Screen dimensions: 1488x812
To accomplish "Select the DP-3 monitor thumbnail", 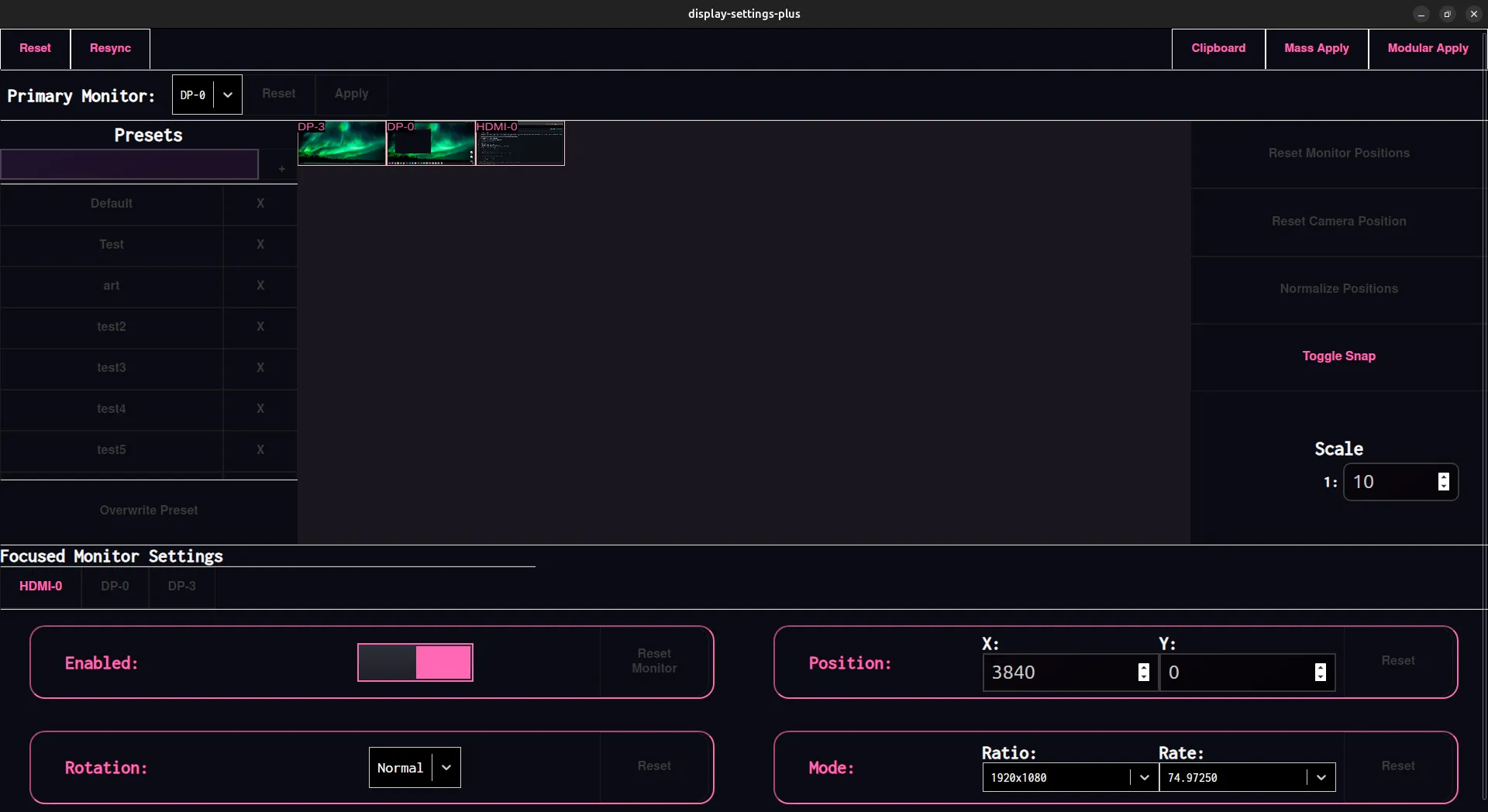I will tap(339, 143).
